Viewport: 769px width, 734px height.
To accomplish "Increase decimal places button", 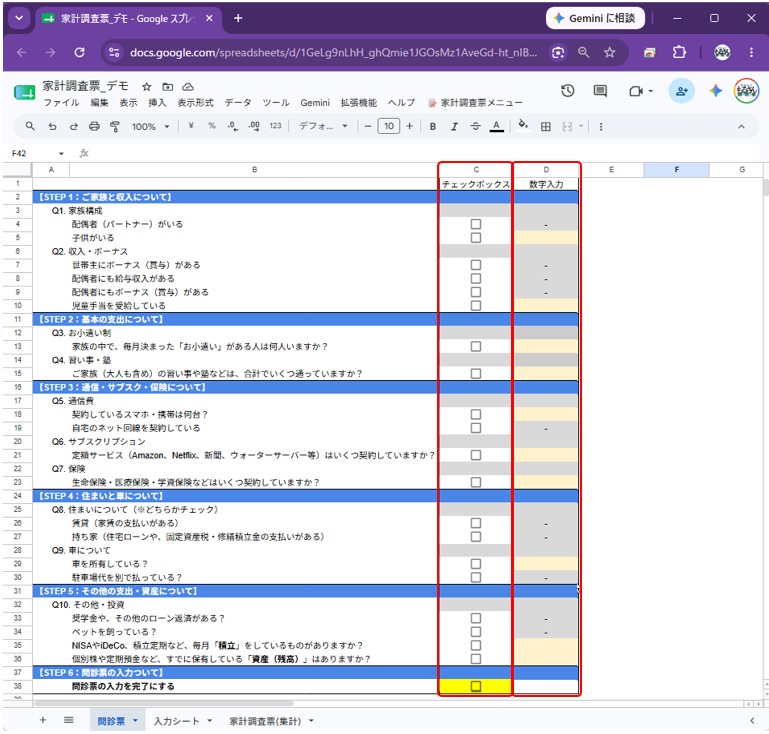I will (x=254, y=127).
